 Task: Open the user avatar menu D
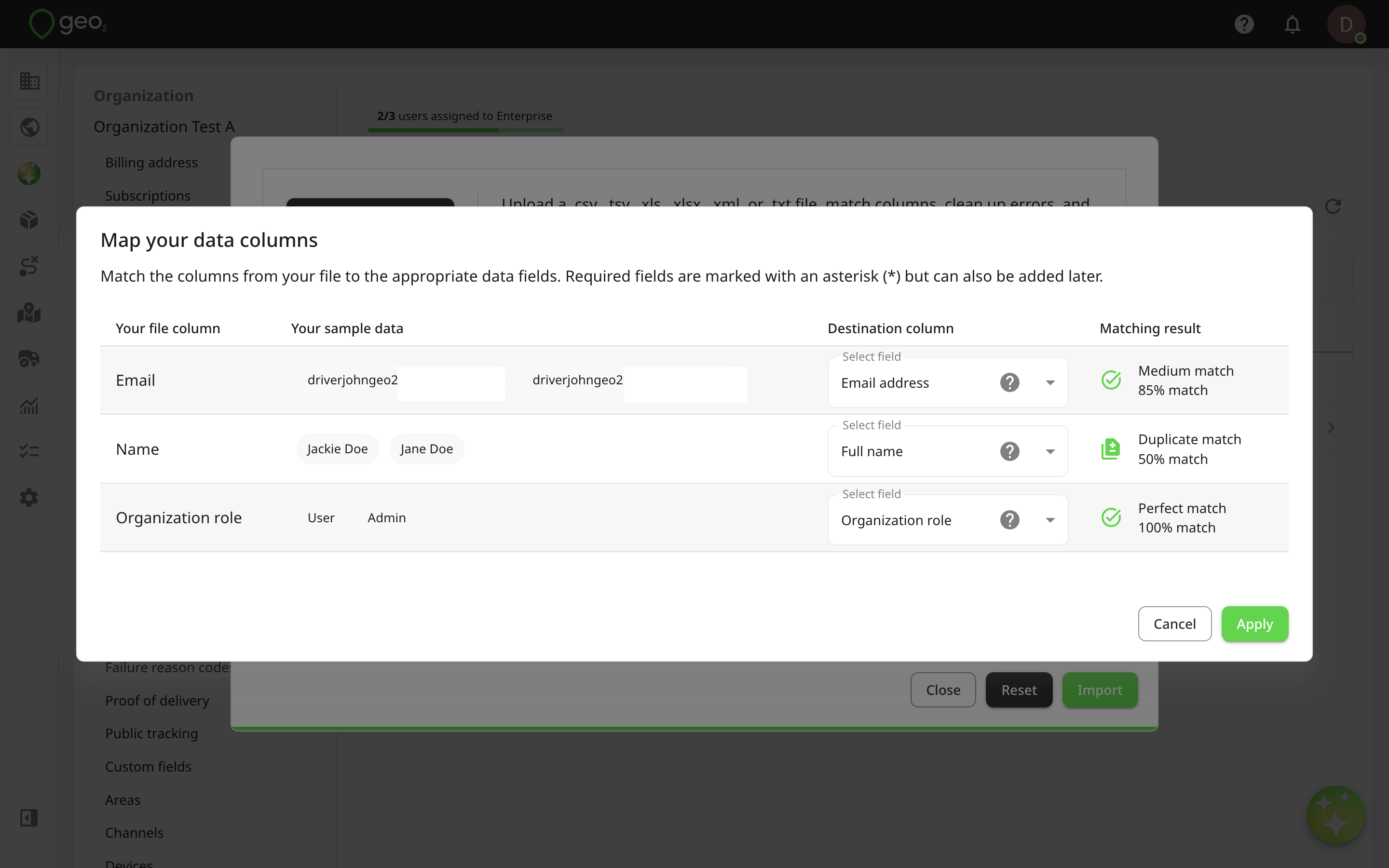[x=1346, y=24]
